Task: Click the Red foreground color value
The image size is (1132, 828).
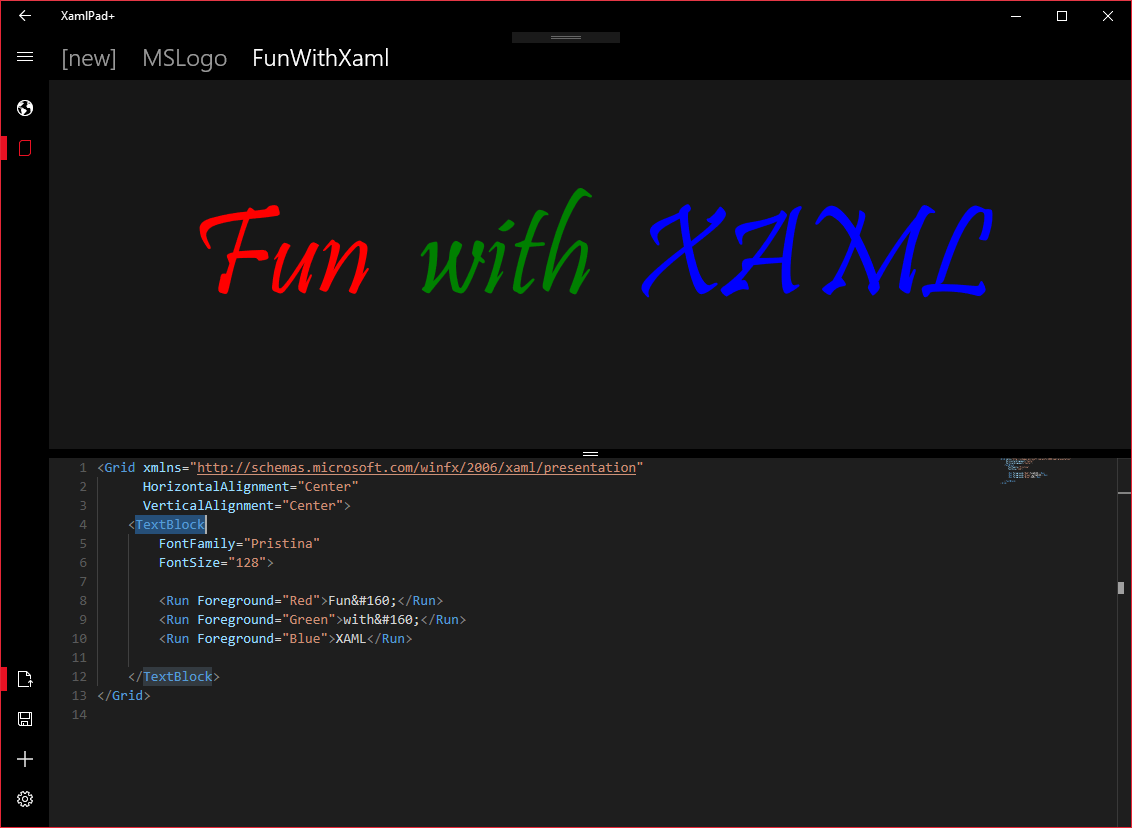Action: tap(301, 600)
